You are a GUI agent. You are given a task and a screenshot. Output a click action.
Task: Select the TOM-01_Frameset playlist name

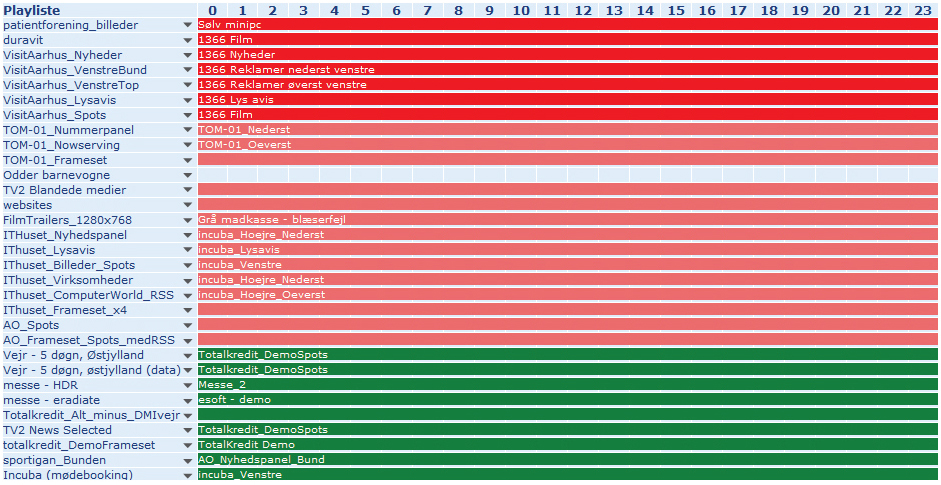[53, 160]
